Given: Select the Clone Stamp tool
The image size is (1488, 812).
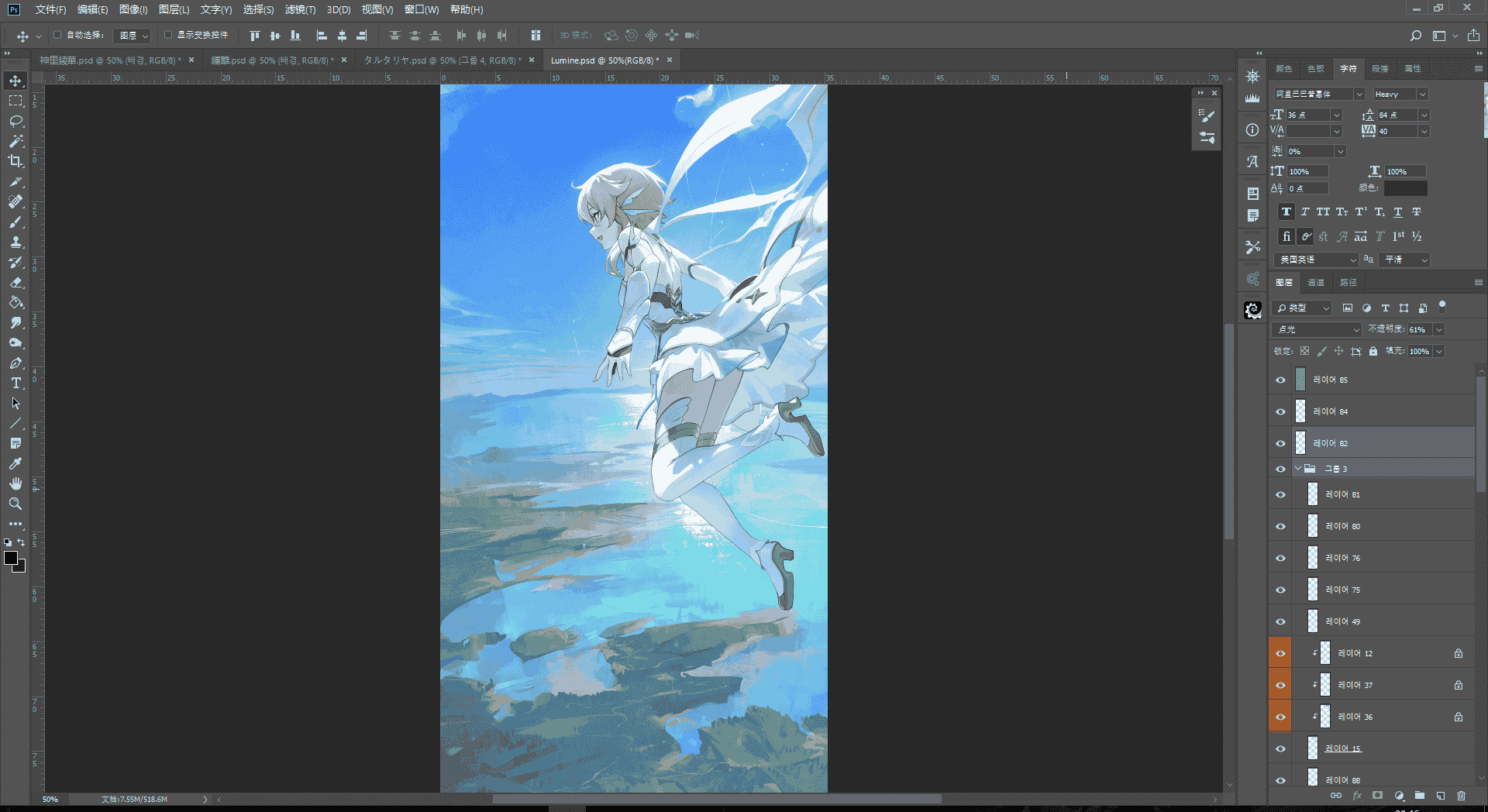Looking at the screenshot, I should pos(15,242).
